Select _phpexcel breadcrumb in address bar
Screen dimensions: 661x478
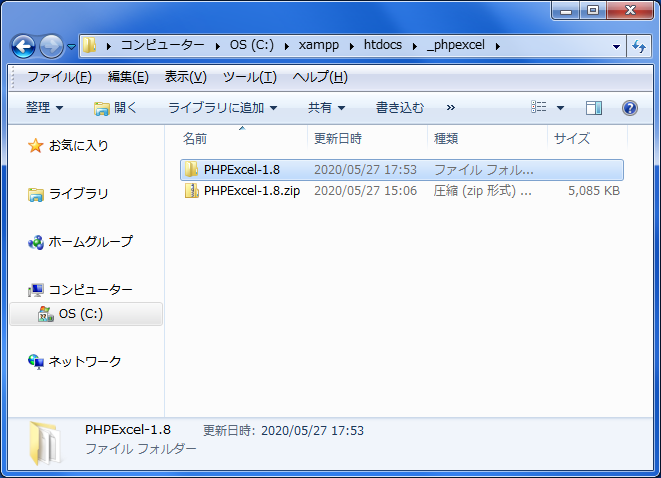click(x=456, y=45)
